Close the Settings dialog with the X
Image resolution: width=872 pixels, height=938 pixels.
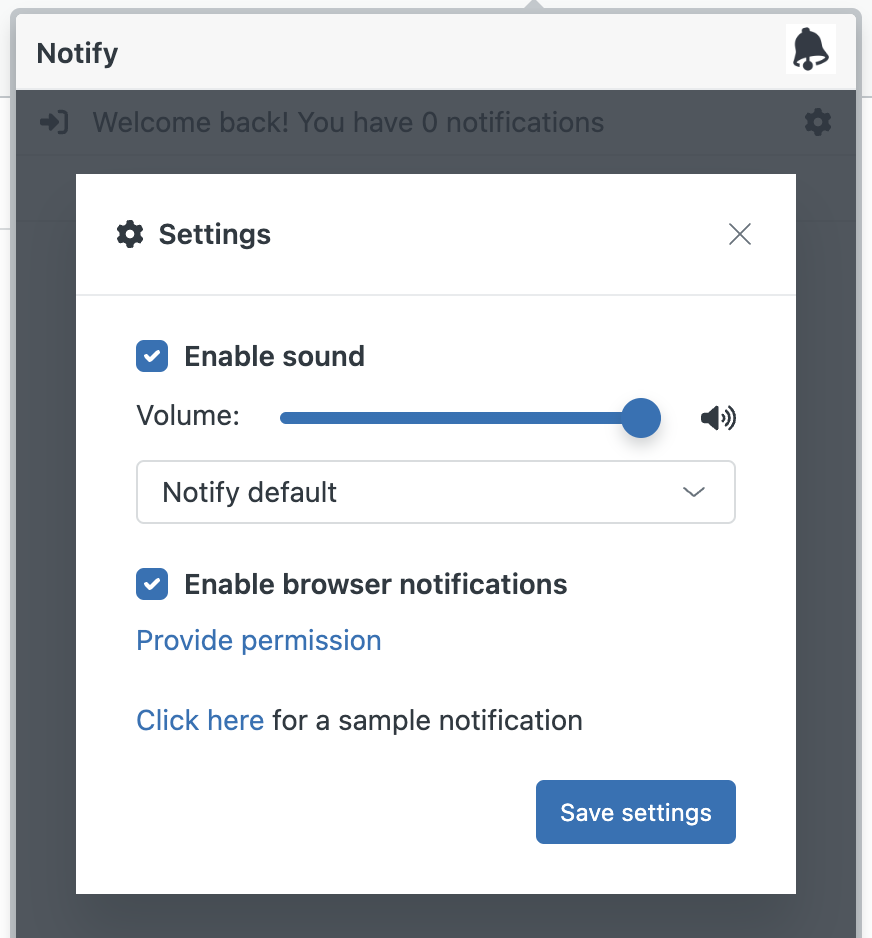pos(740,234)
